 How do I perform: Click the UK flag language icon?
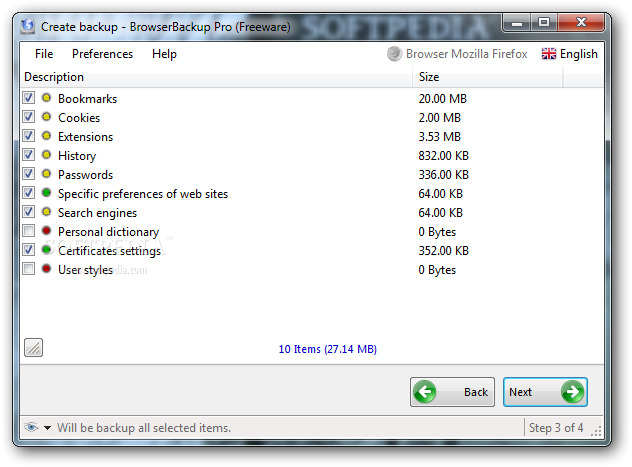coord(549,54)
